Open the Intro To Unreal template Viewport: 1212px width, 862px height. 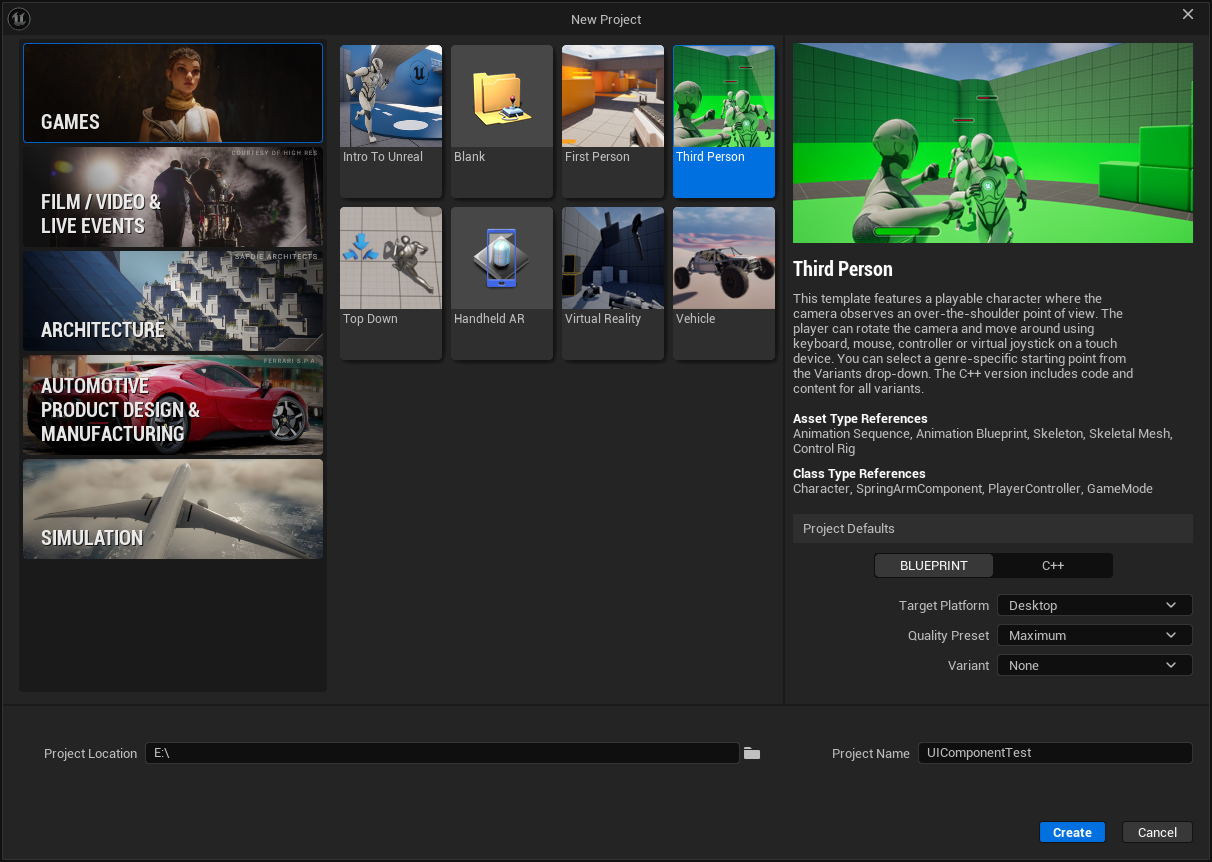[x=391, y=121]
